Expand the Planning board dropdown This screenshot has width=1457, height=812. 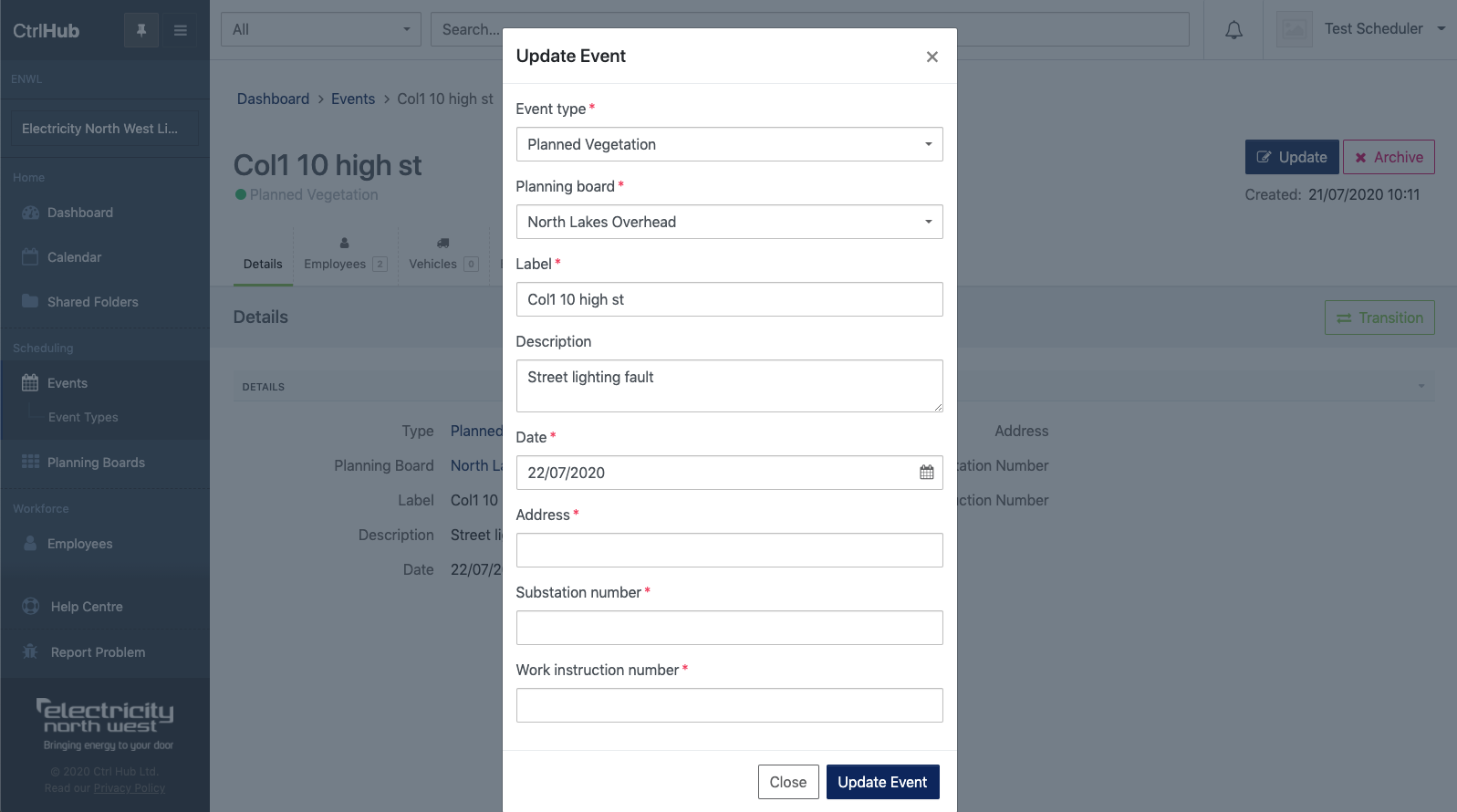[729, 222]
